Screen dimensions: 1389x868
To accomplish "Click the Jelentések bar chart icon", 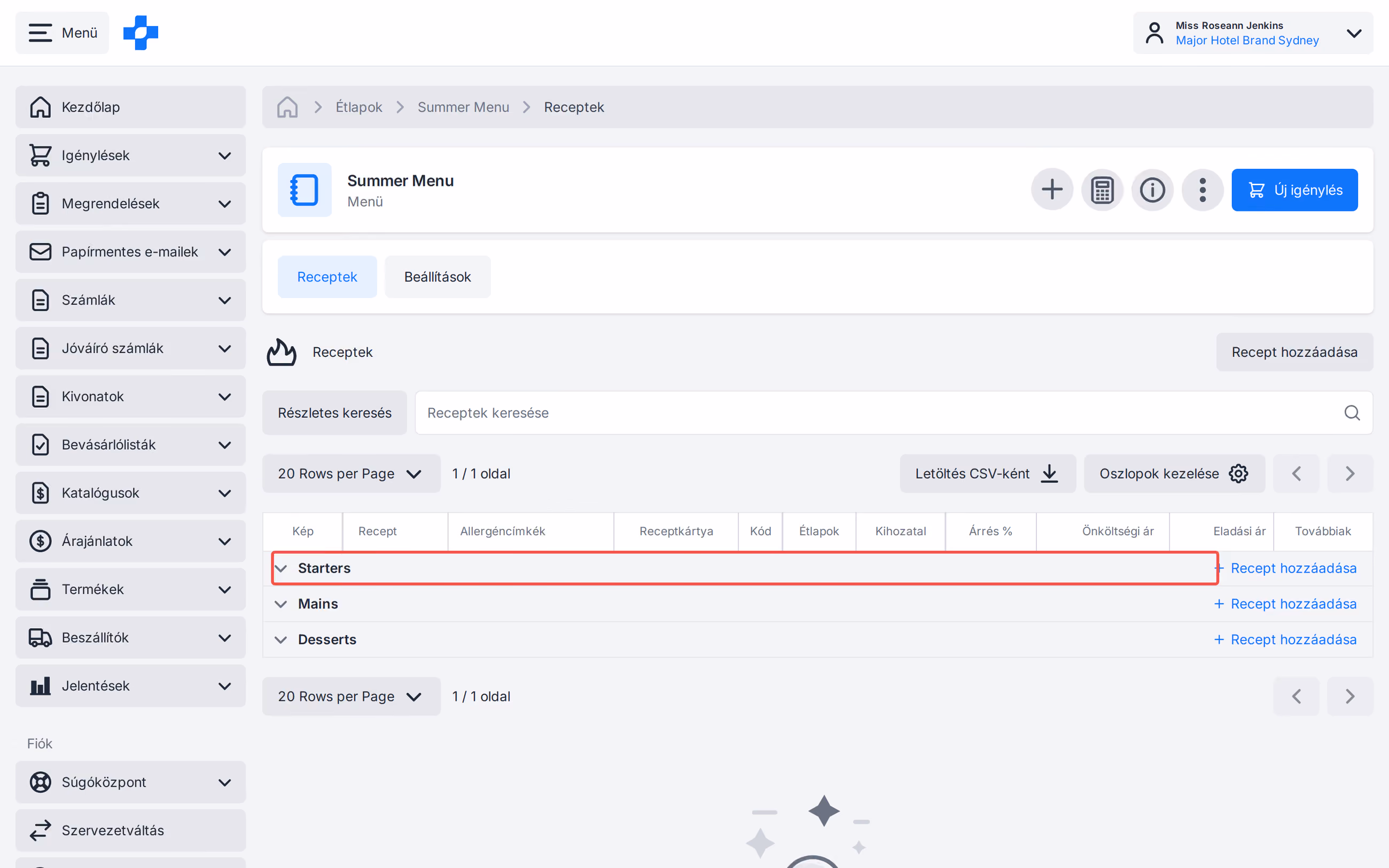I will tap(40, 685).
